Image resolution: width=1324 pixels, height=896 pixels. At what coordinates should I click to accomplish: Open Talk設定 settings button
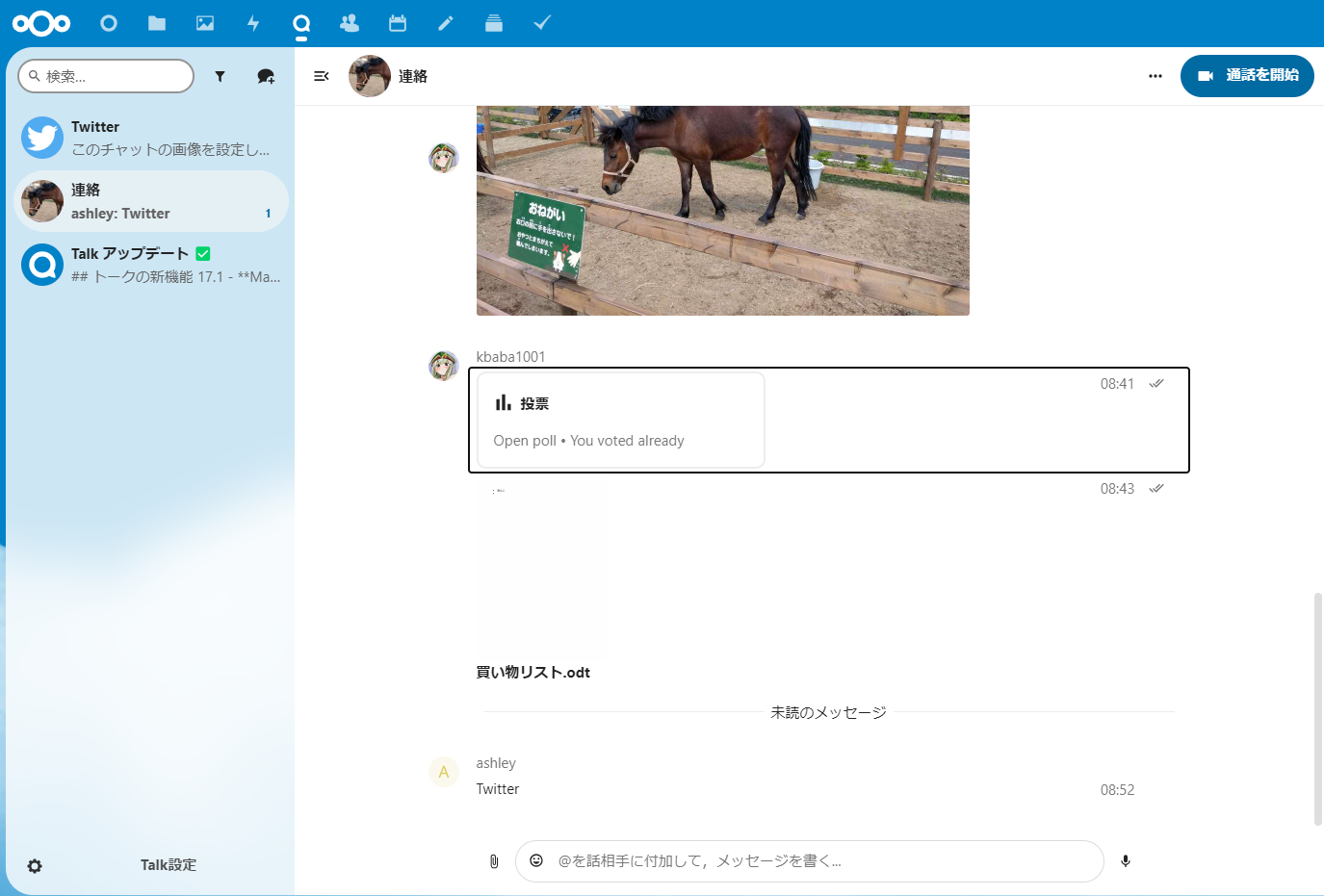150,865
